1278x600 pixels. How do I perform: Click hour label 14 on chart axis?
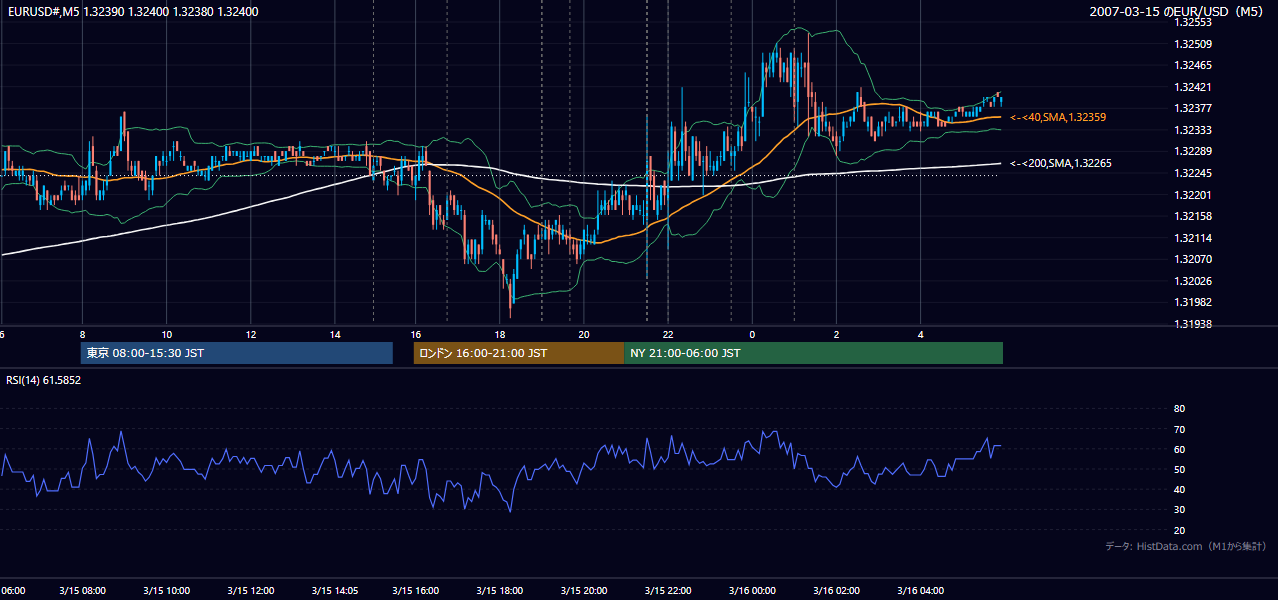[334, 335]
